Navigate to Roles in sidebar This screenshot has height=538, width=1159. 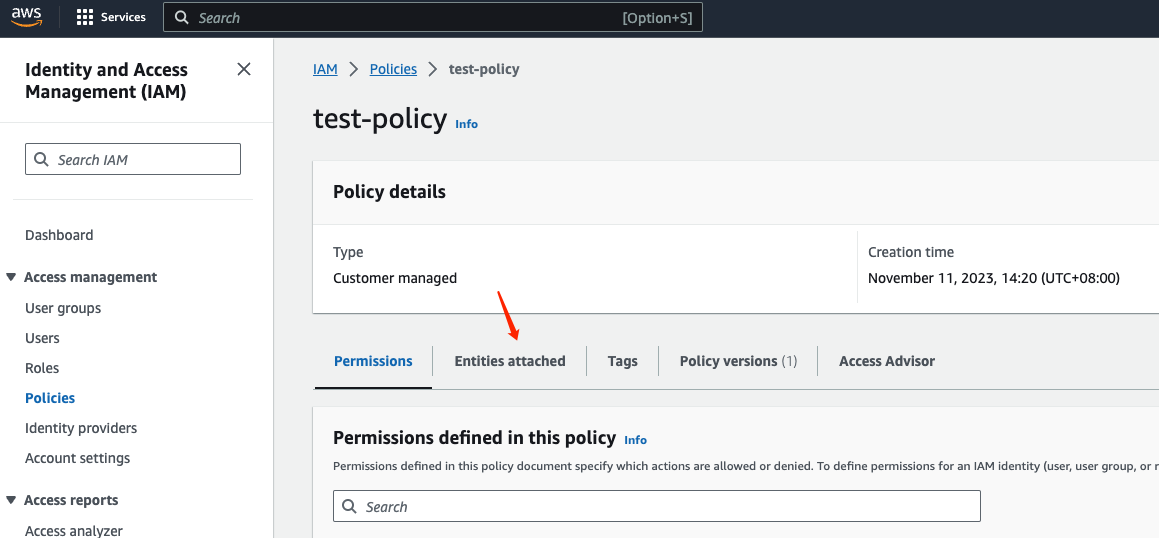[42, 368]
